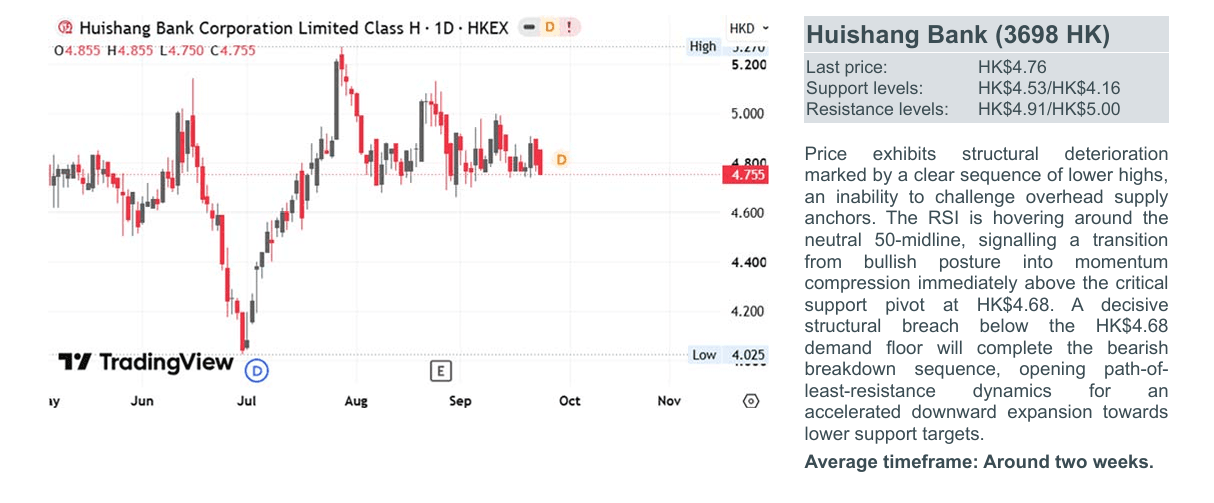Click the red 4.755 current price label
Viewport: 1214px width, 503px height.
click(x=747, y=175)
